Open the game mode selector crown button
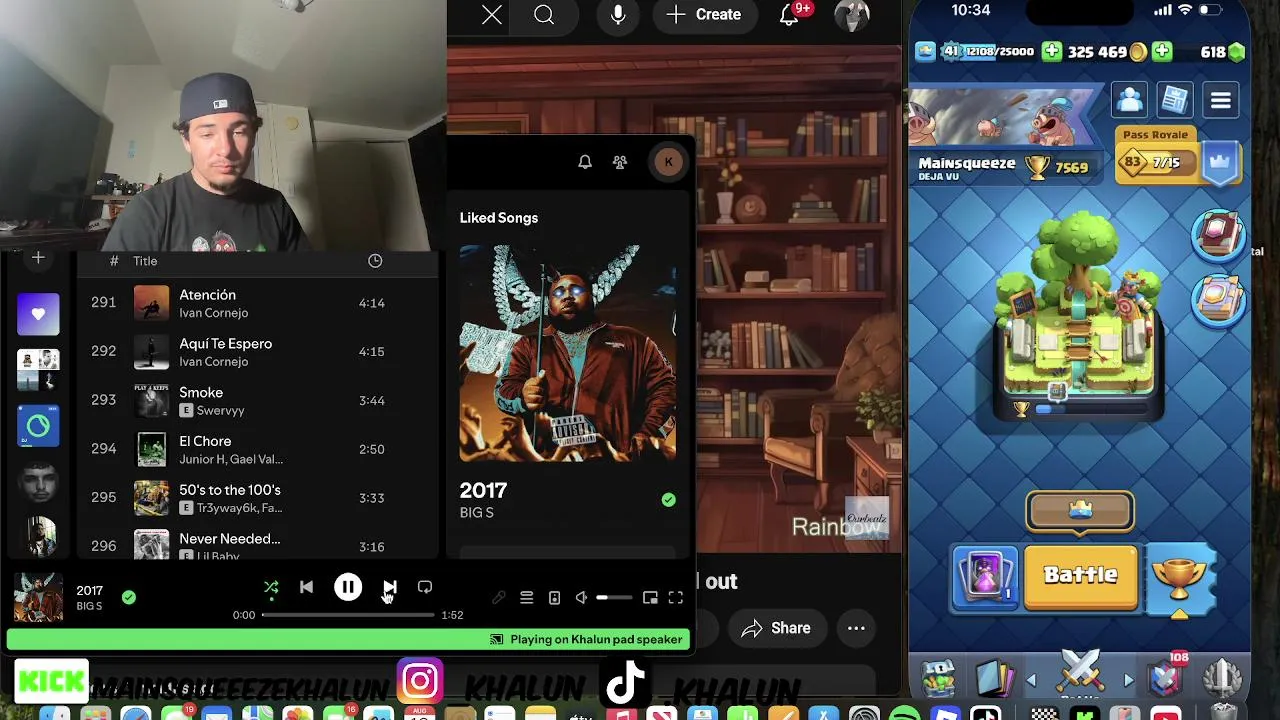This screenshot has width=1280, height=720. (x=1080, y=510)
